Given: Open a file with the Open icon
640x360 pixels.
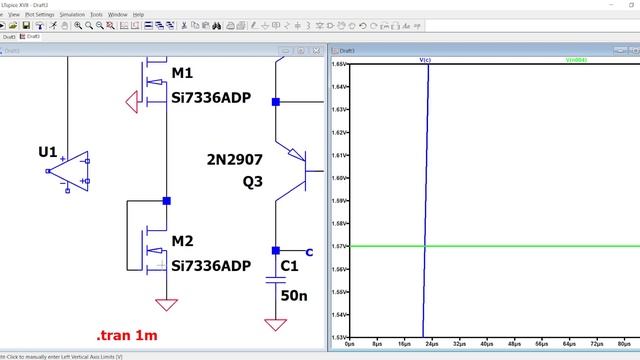Looking at the screenshot, I should tap(13, 26).
